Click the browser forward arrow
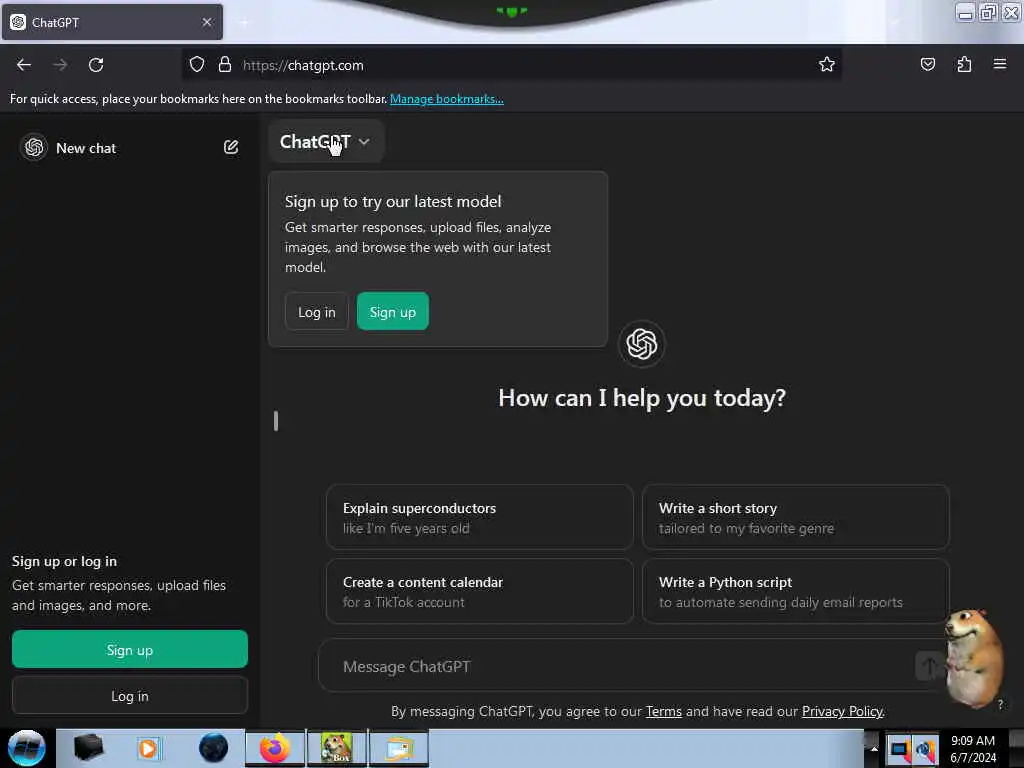Screen dimensions: 1024x768 60,65
